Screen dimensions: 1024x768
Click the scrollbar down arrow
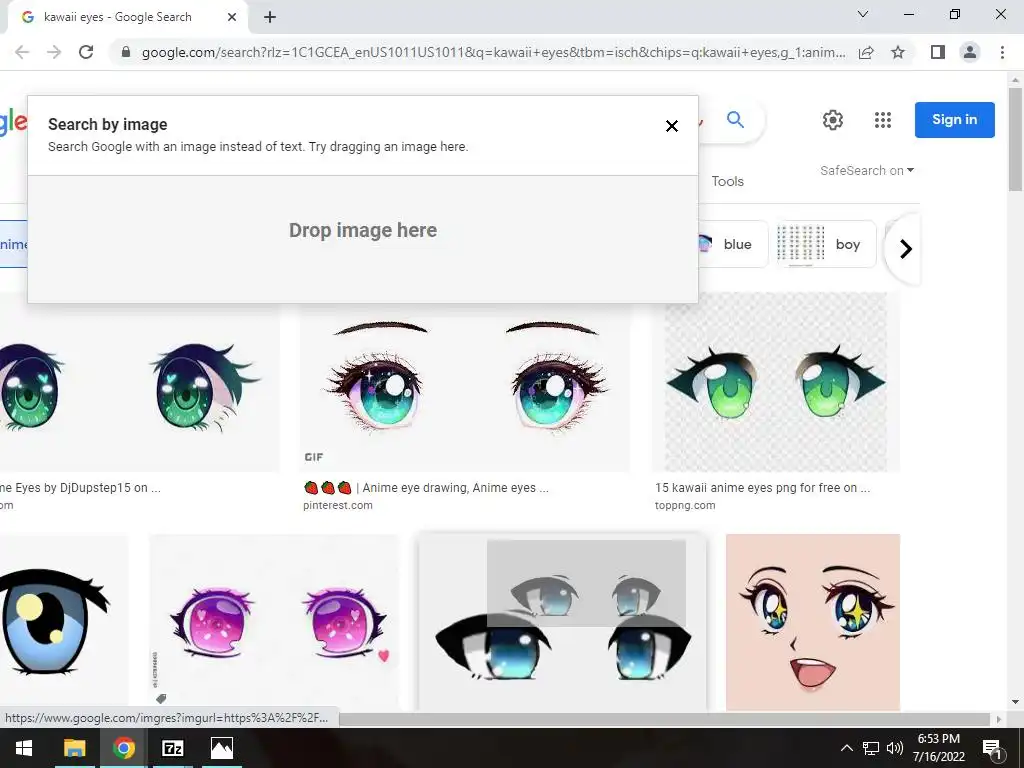1015,702
